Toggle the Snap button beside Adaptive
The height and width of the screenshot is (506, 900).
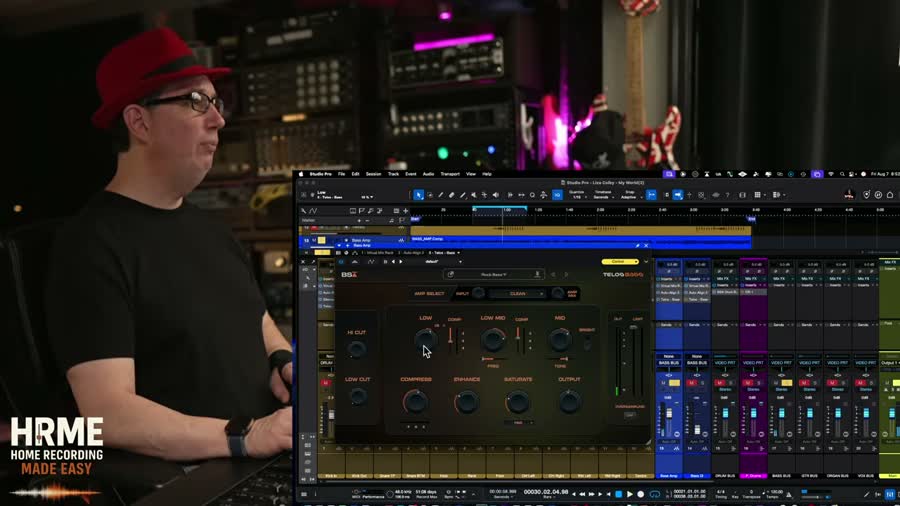[651, 195]
